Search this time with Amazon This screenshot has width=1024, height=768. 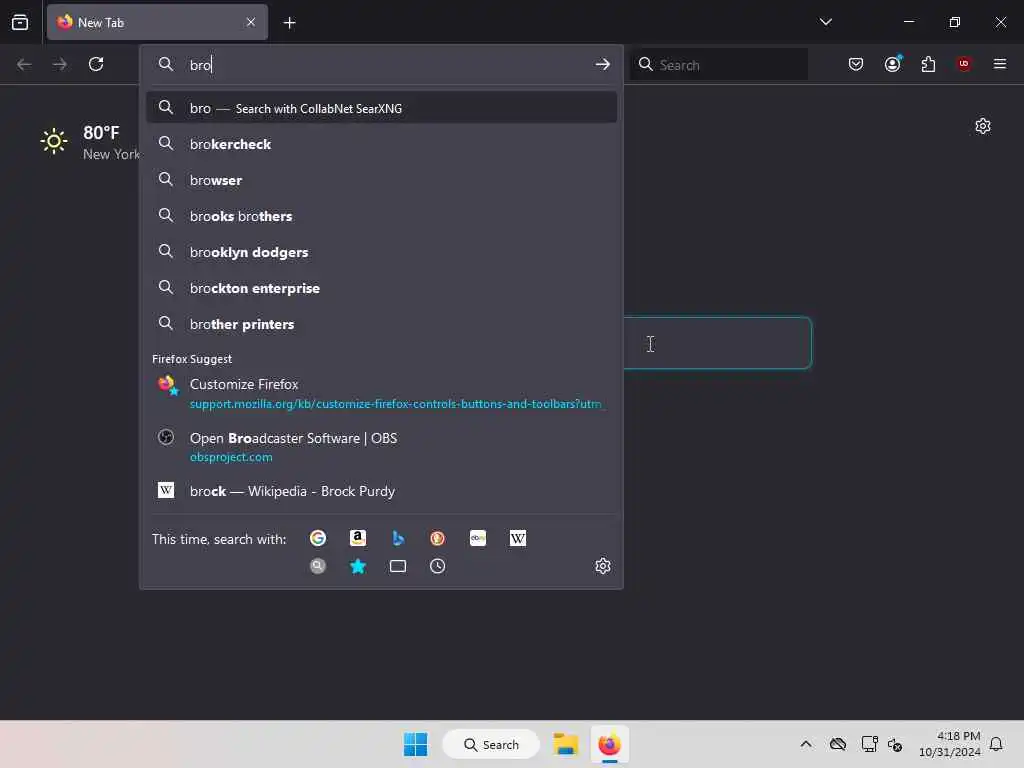click(358, 538)
